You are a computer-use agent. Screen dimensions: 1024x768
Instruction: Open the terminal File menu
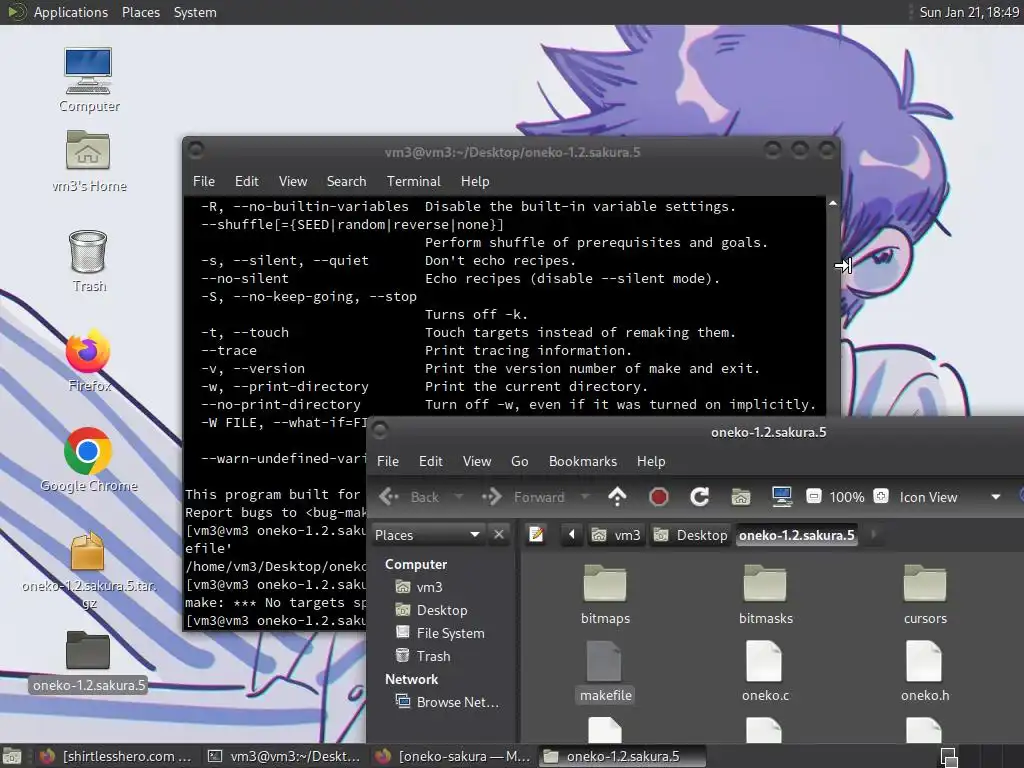[x=204, y=181]
